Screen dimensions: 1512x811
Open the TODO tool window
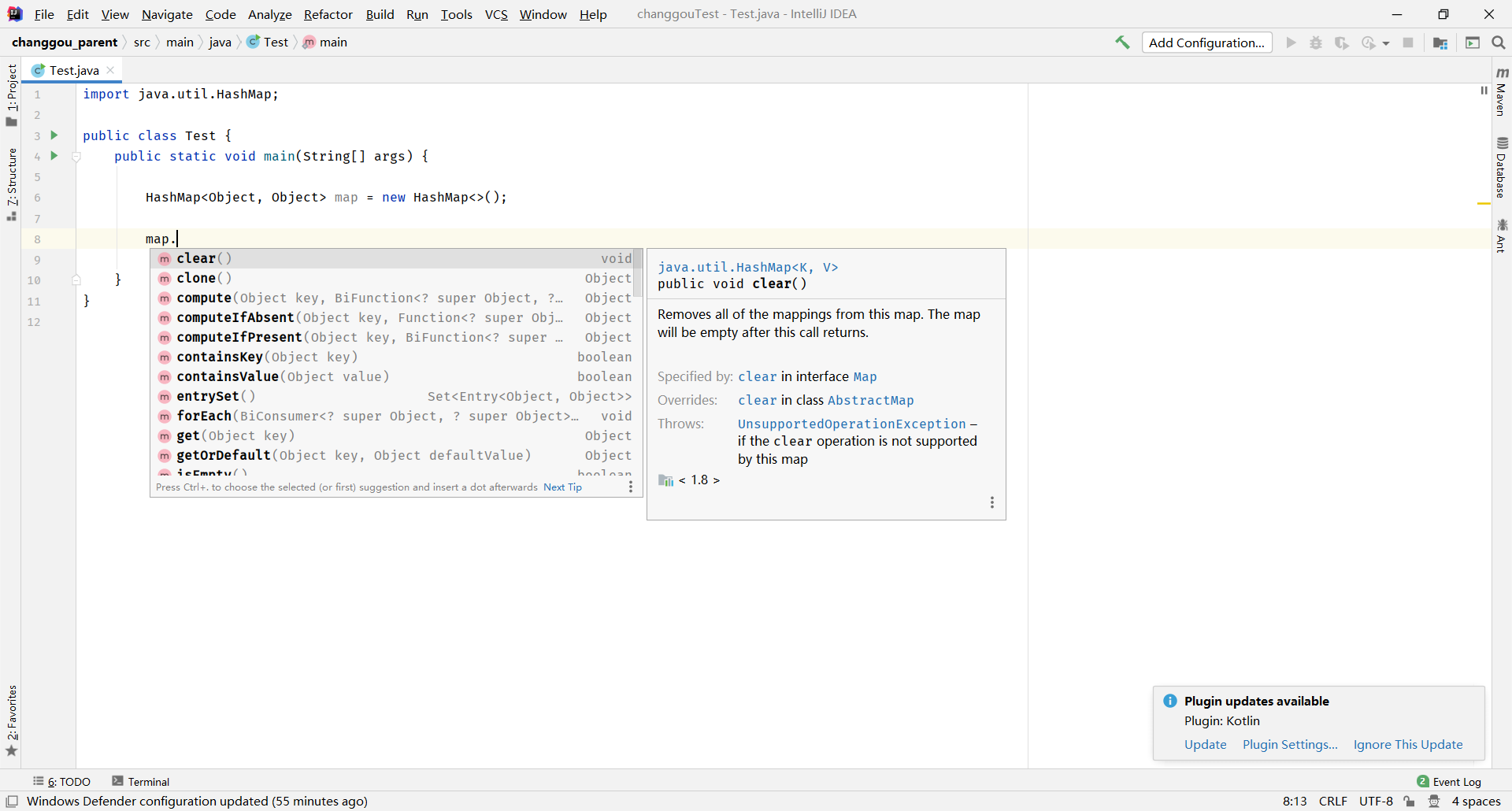point(62,782)
